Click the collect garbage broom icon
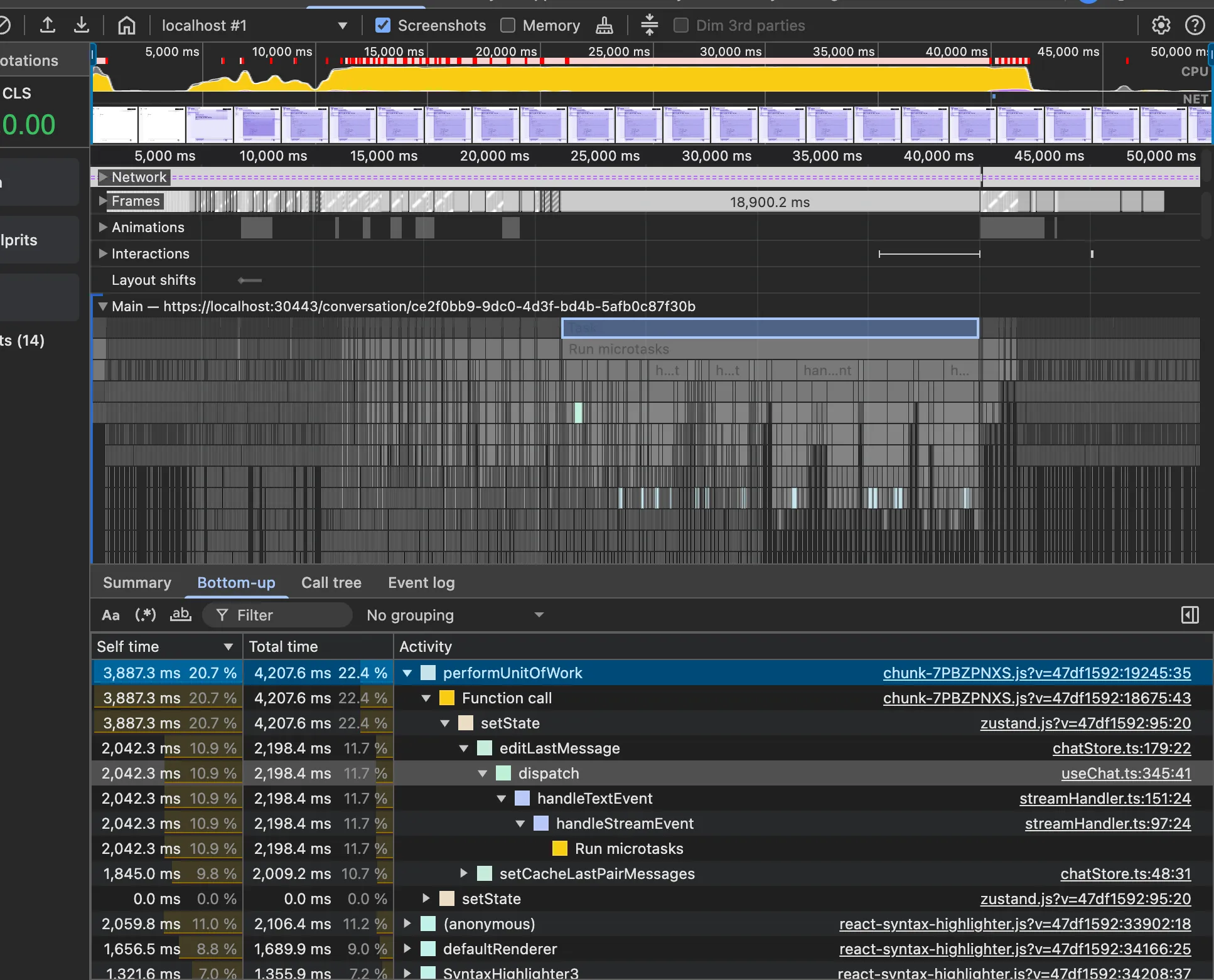 604,25
